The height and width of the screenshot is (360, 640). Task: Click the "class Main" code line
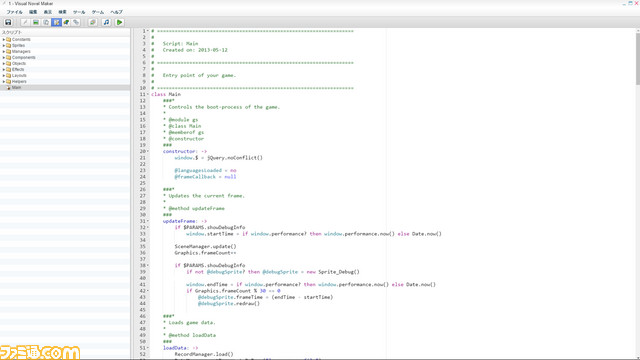(166, 94)
